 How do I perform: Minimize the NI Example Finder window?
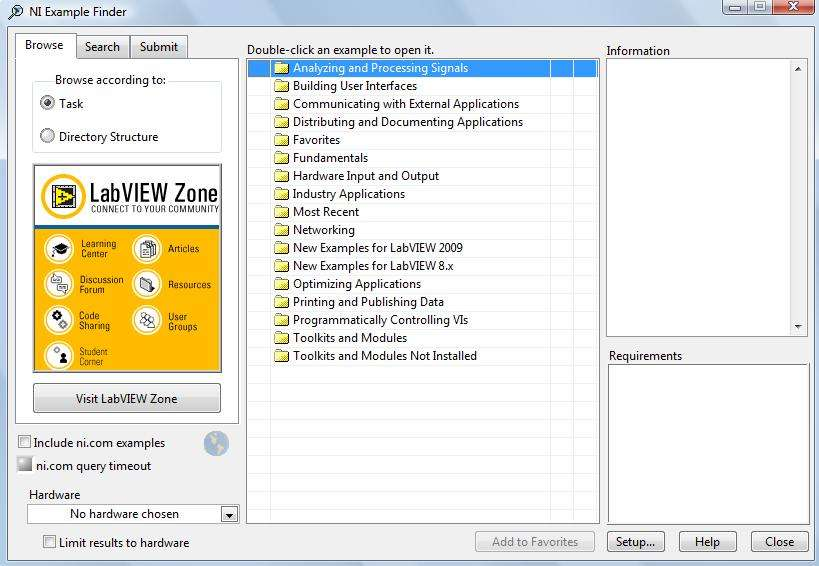pyautogui.click(x=735, y=7)
